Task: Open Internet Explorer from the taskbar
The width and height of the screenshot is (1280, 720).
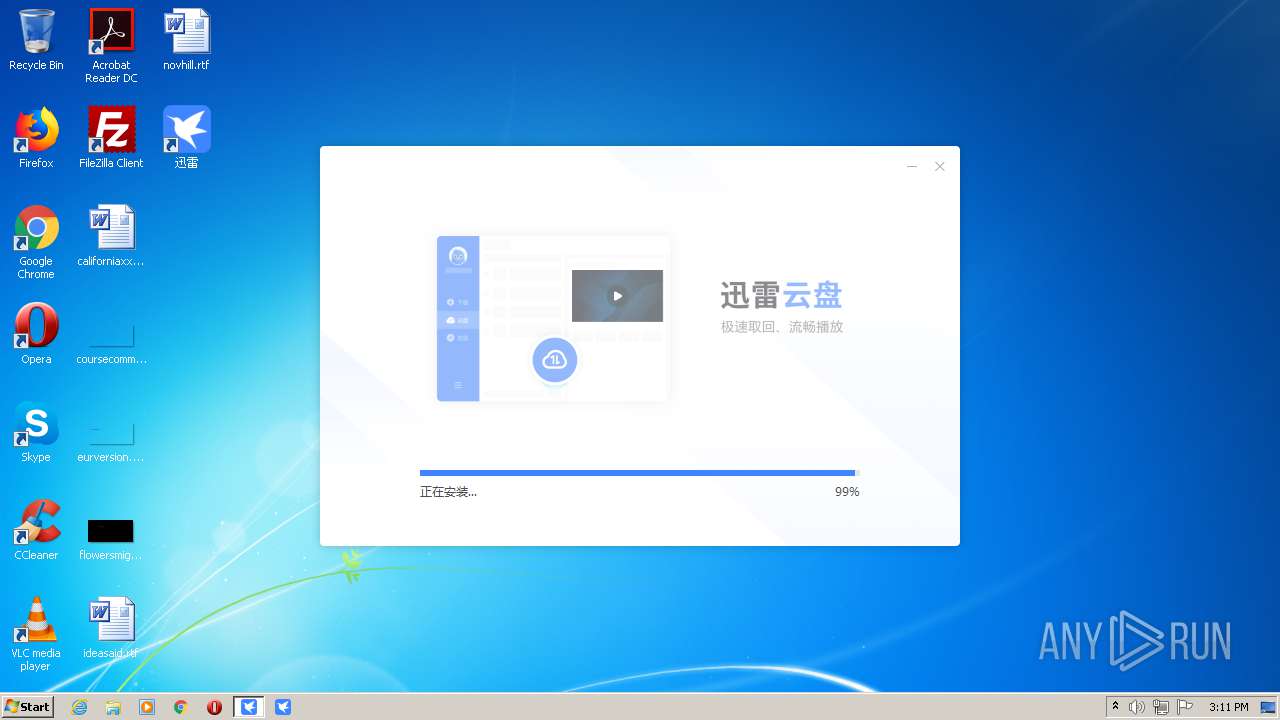Action: pos(79,707)
